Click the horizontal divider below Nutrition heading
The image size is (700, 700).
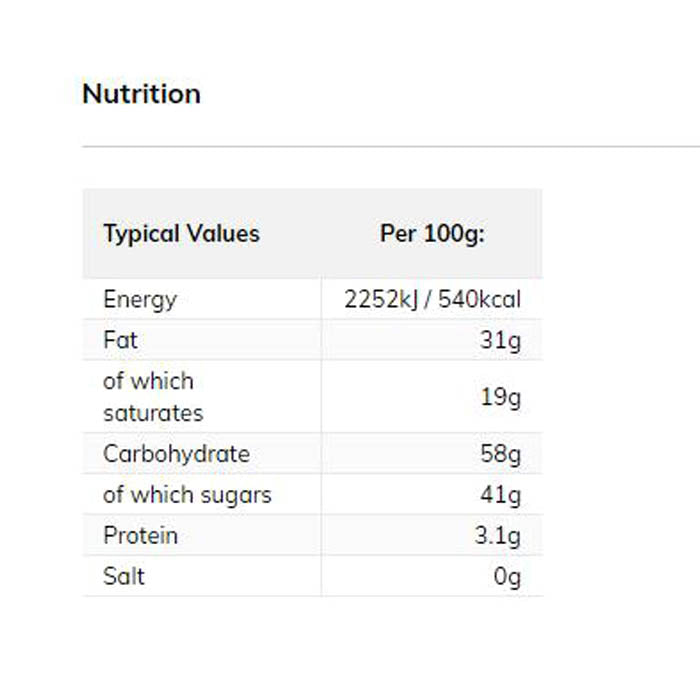coord(390,146)
